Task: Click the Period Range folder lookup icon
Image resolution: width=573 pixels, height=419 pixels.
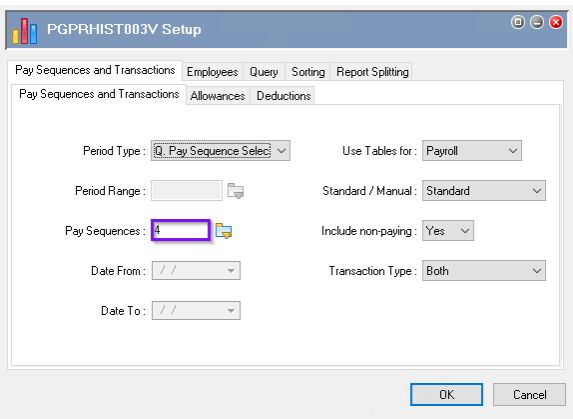Action: coord(236,191)
